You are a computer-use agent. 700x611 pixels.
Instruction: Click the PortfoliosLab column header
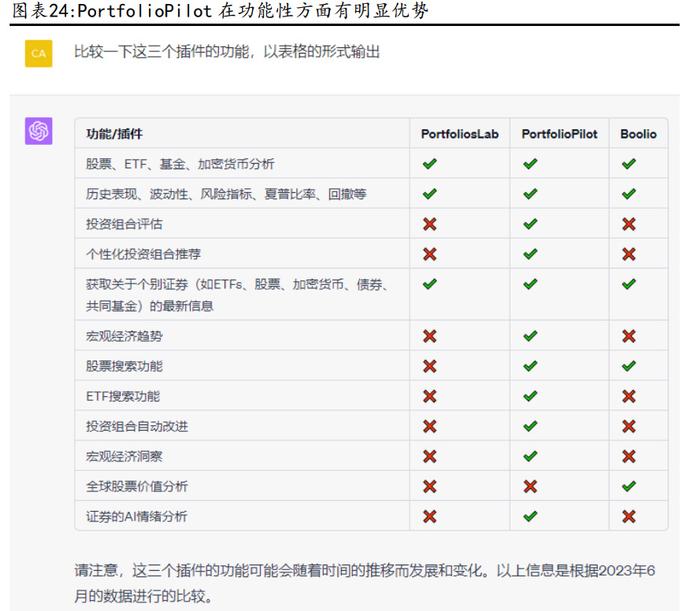pyautogui.click(x=459, y=134)
